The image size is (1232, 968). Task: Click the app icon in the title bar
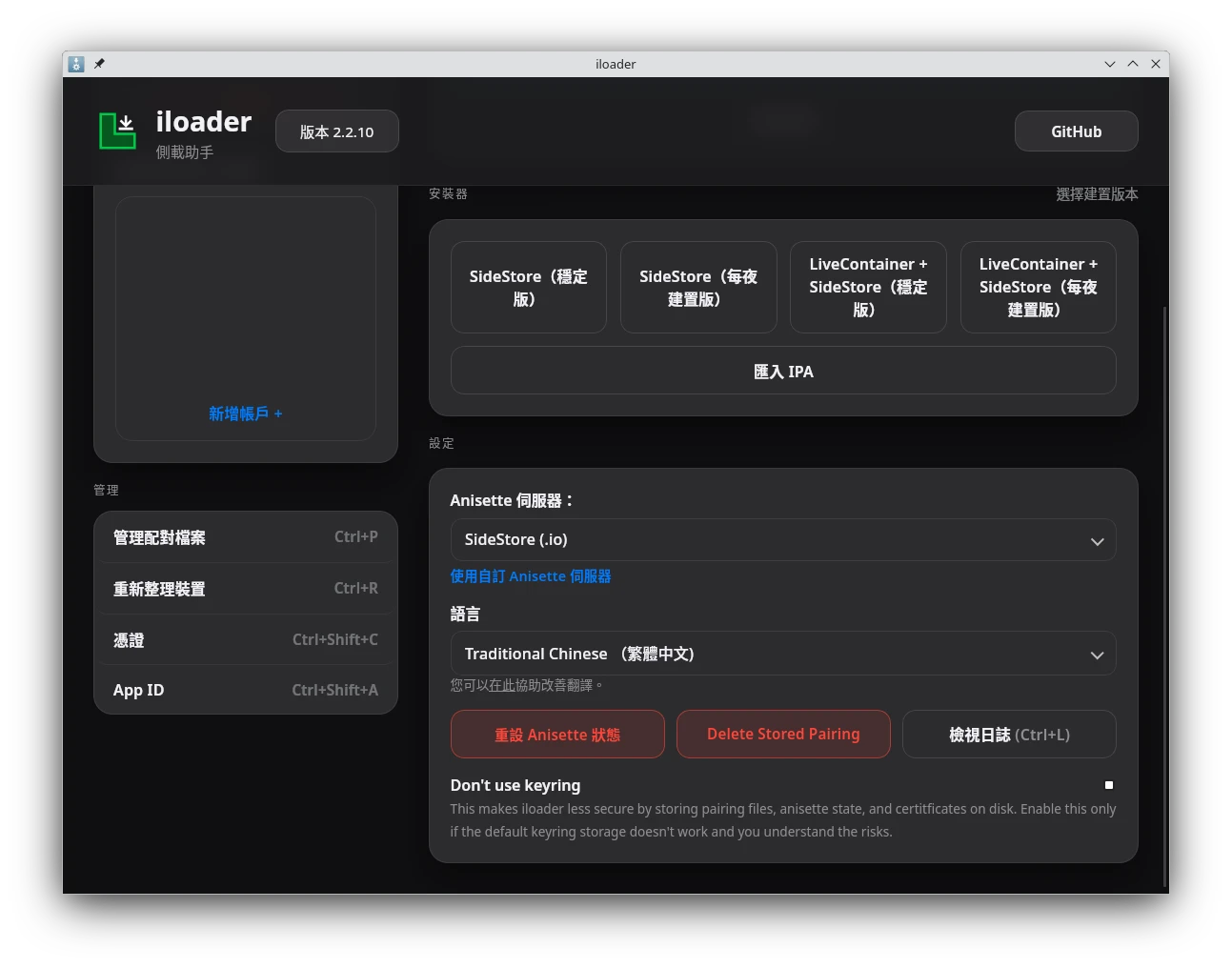[76, 64]
